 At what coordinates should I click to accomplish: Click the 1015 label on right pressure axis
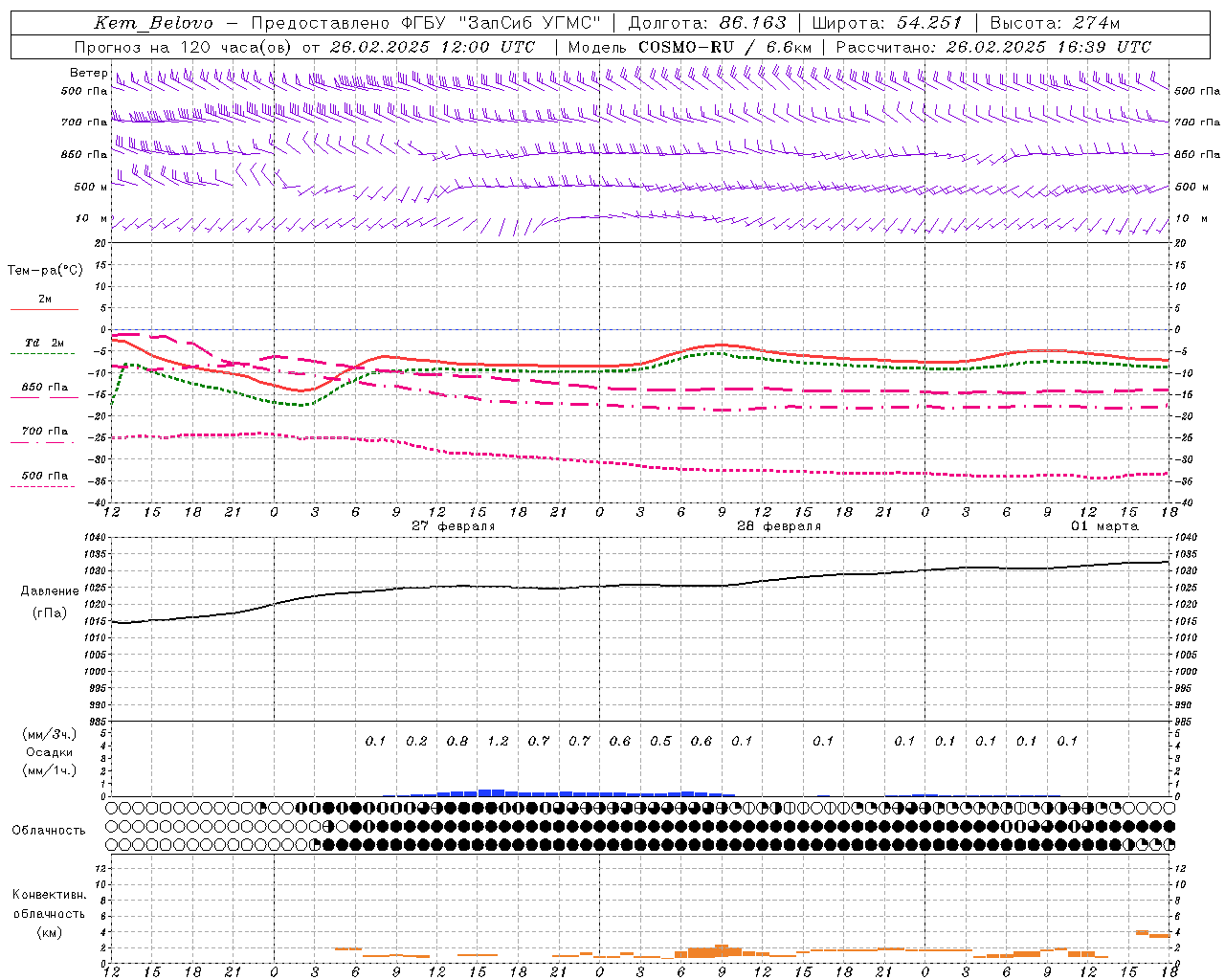[1186, 621]
